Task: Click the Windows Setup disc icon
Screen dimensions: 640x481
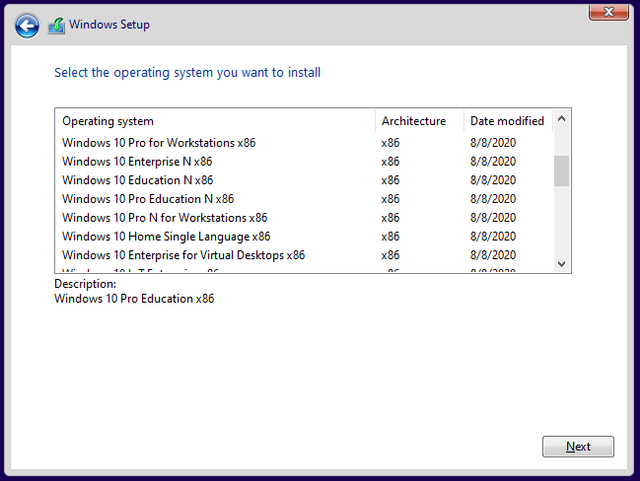Action: [x=57, y=25]
